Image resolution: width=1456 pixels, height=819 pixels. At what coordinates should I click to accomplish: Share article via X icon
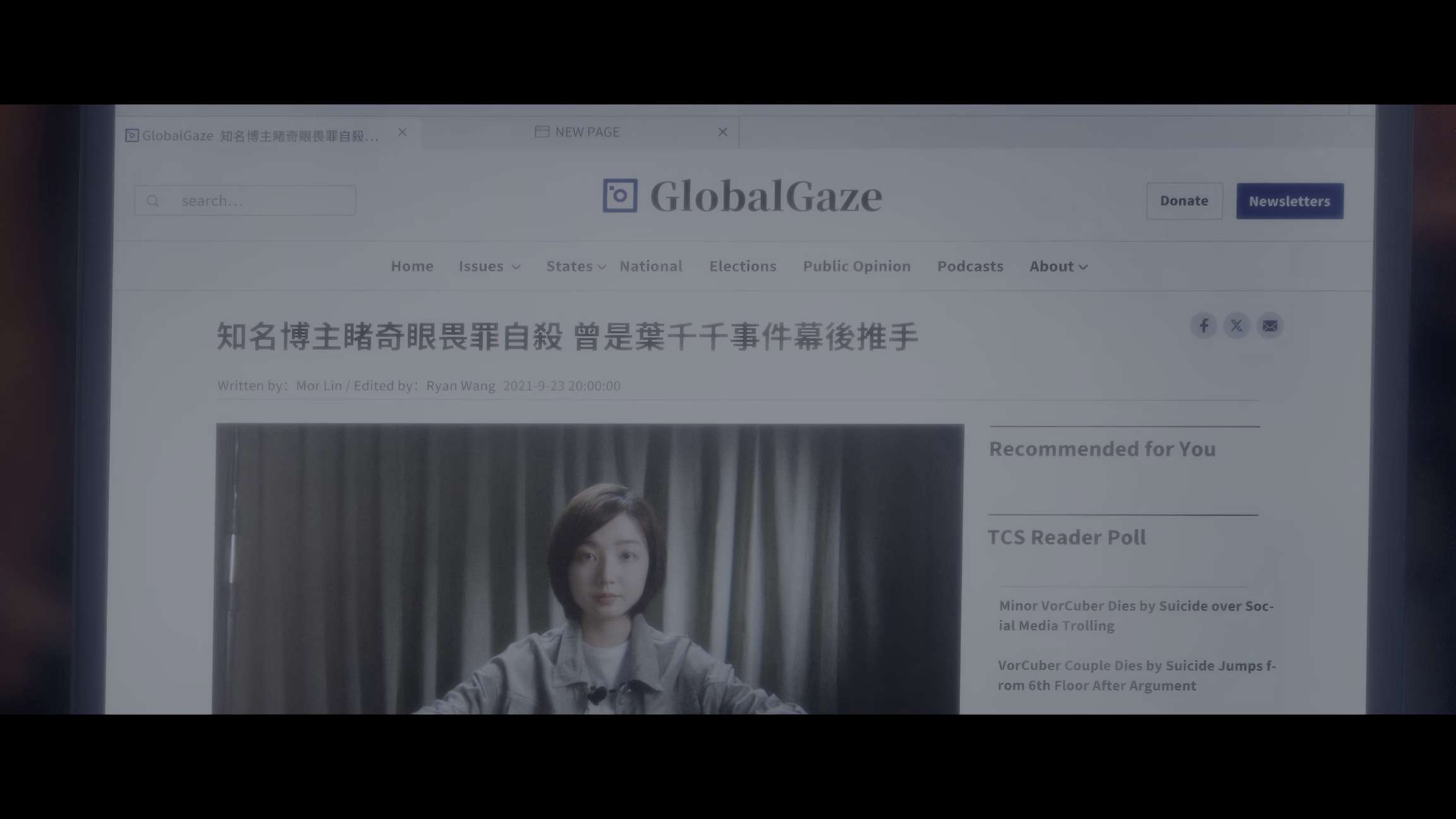(1236, 325)
